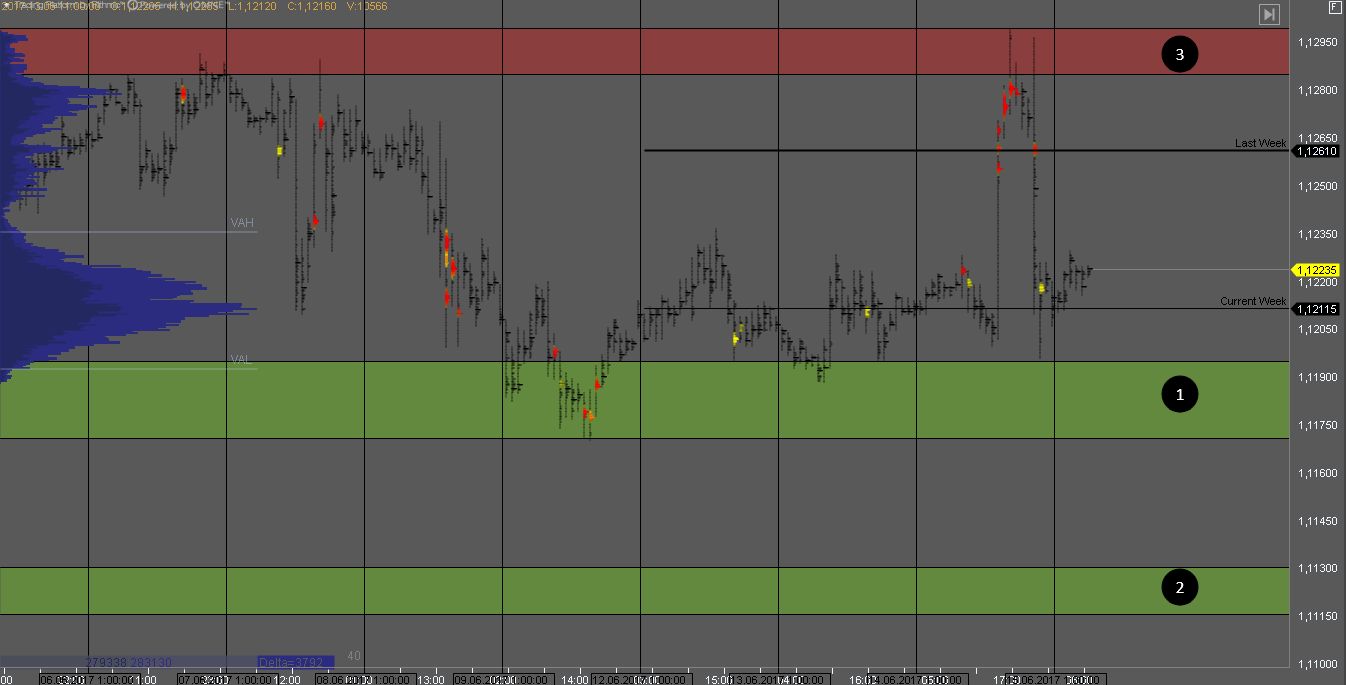Screen dimensions: 1346x685
Task: Click the blue Delta=3792 indicator box
Action: tap(294, 662)
